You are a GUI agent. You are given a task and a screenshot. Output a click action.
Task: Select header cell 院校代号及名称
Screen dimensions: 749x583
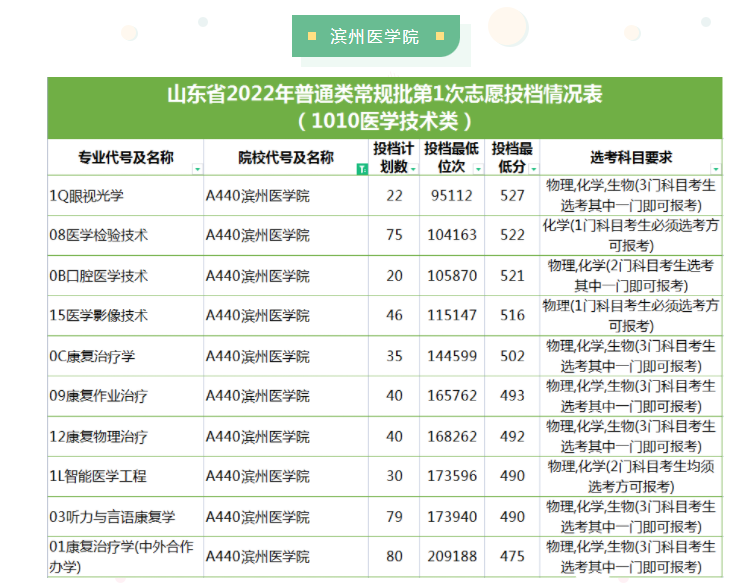click(x=286, y=157)
